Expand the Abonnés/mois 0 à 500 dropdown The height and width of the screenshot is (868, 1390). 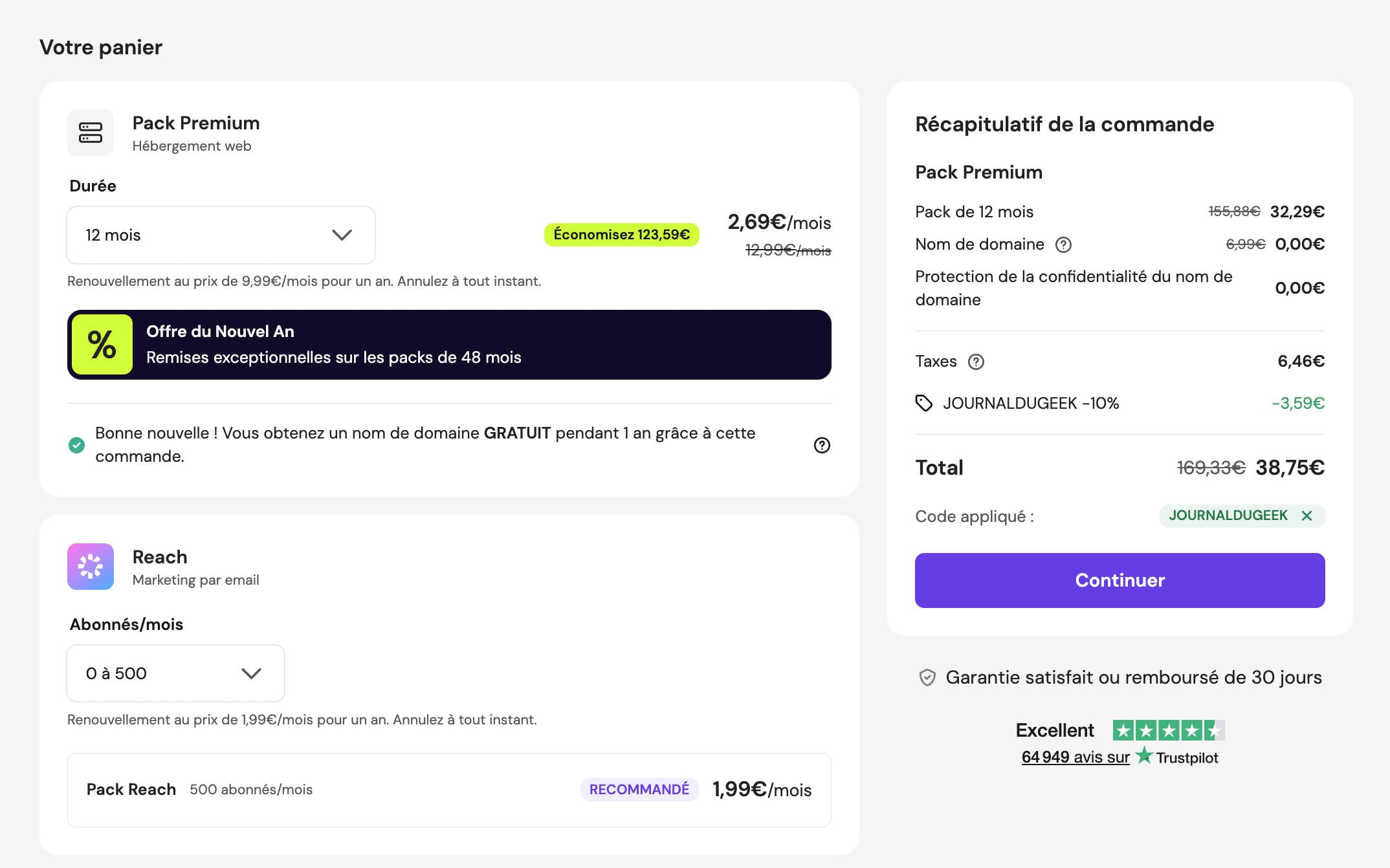coord(175,673)
